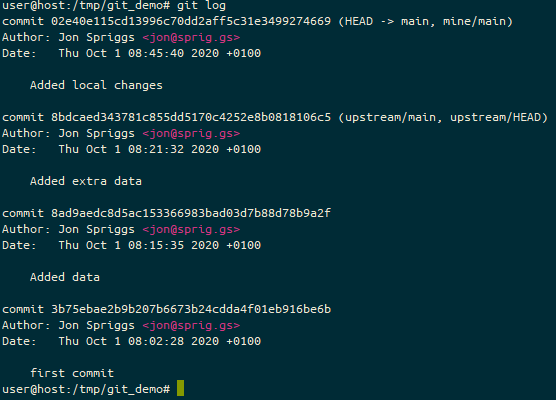Click the 'Added extra data' commit message
The image size is (556, 400).
tap(86, 181)
